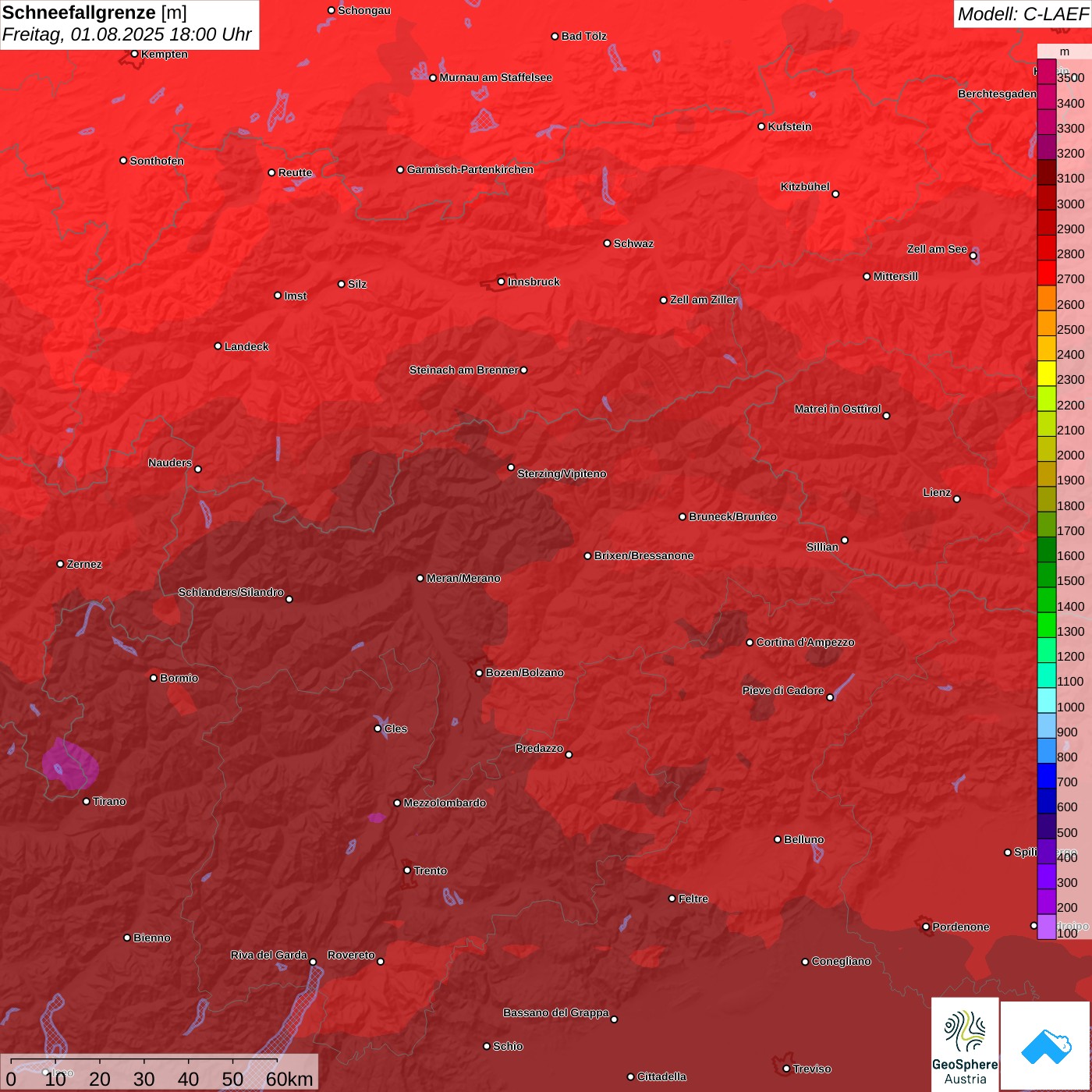Click the Landeck city marker dot
The height and width of the screenshot is (1092, 1092).
[218, 346]
